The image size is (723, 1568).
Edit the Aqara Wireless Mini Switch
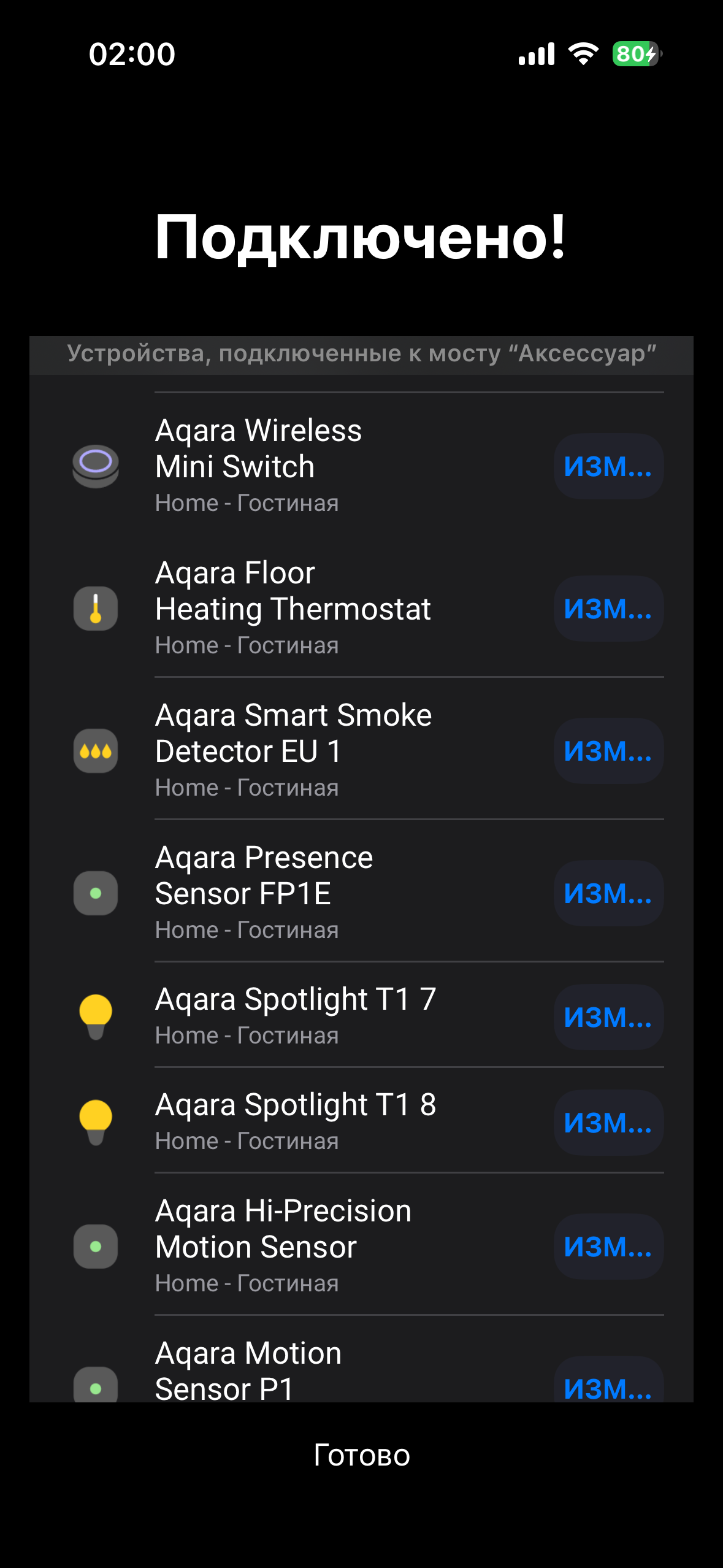click(x=608, y=466)
